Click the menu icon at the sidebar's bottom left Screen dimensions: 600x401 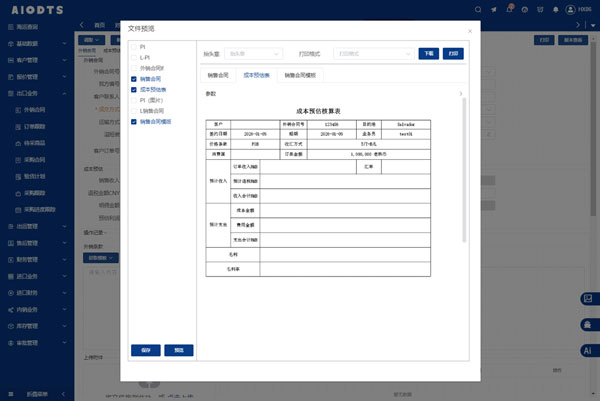11,394
